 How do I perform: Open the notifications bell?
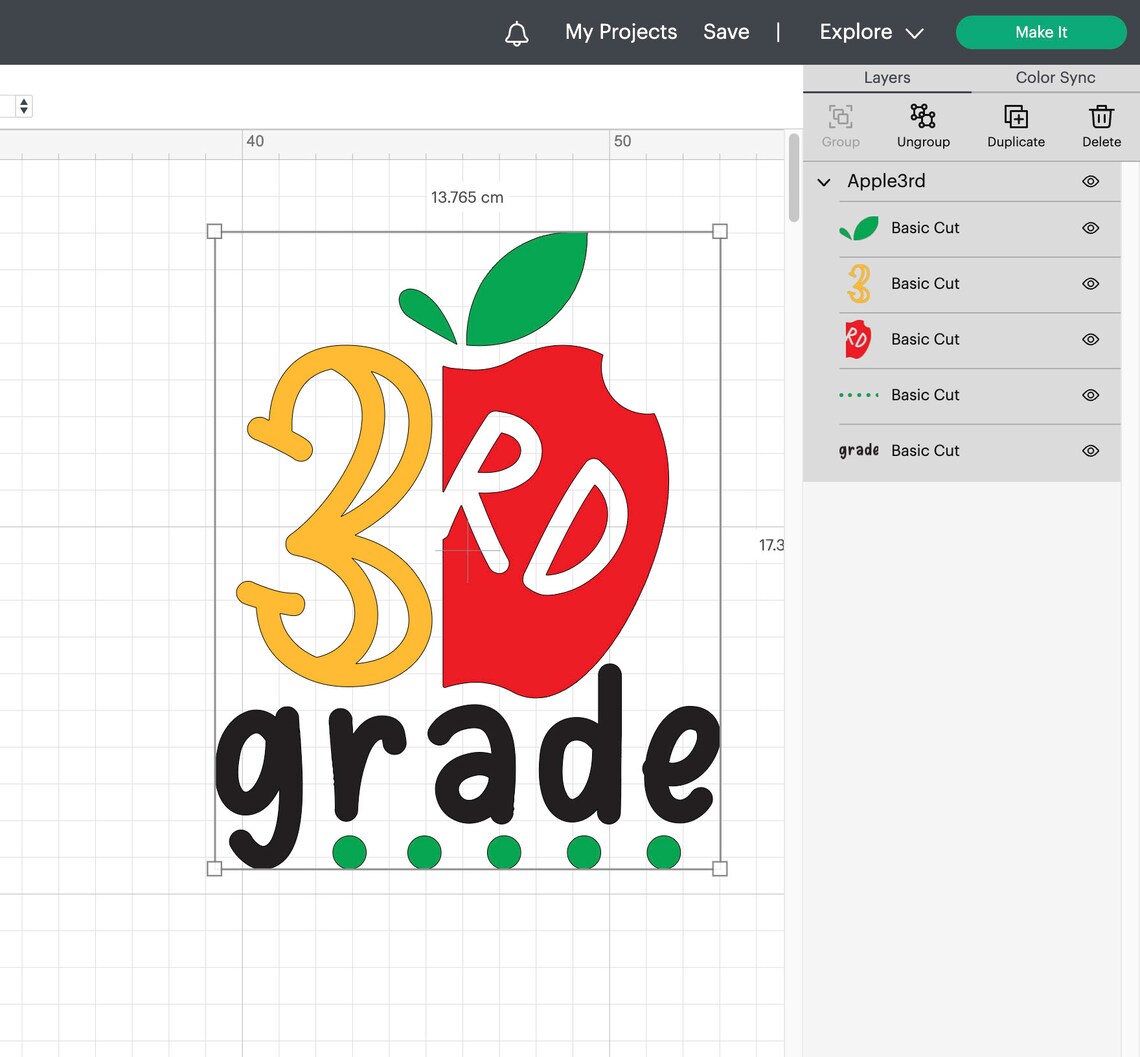[517, 32]
